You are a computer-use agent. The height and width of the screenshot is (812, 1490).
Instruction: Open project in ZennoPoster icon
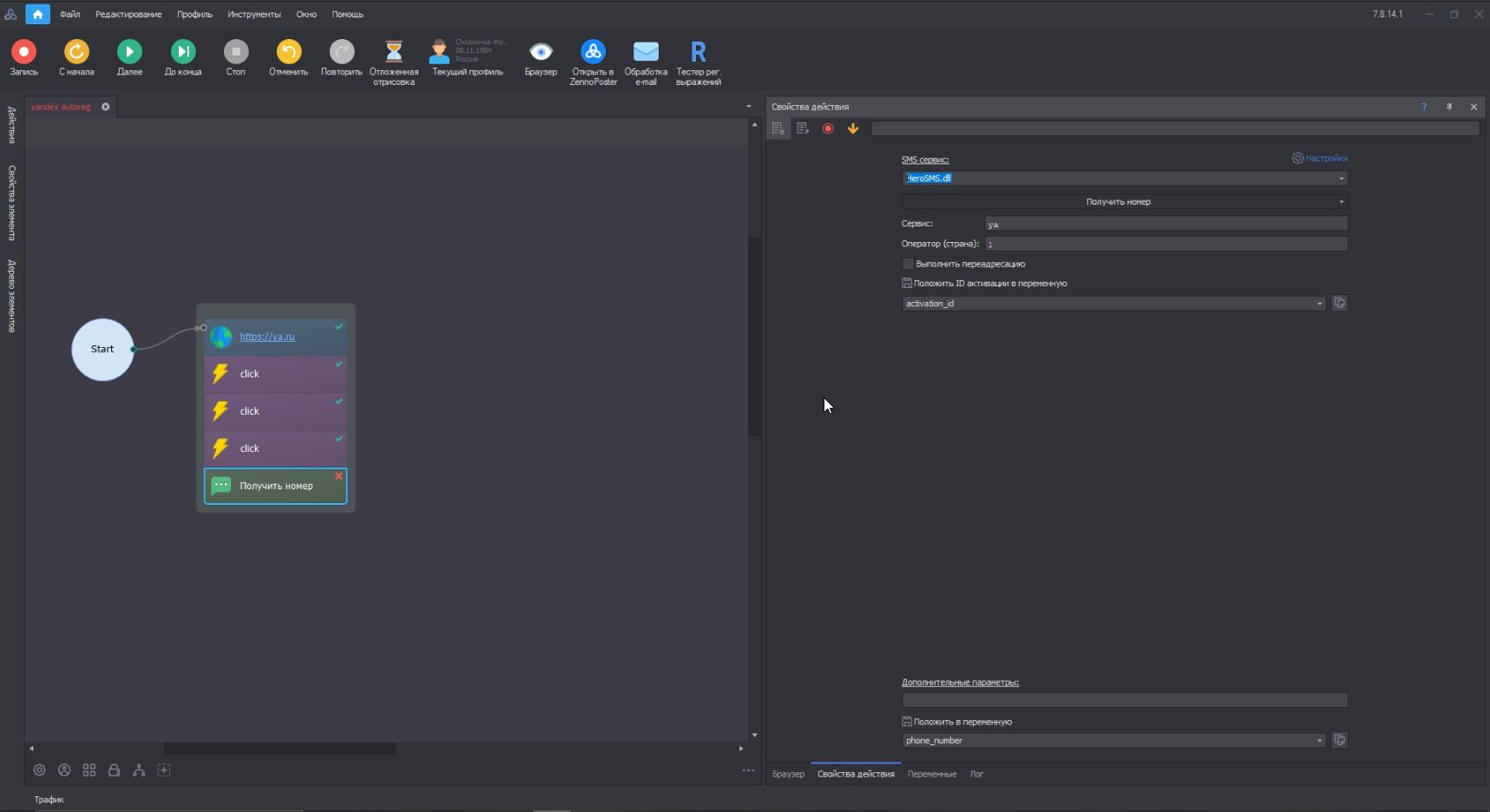[593, 52]
